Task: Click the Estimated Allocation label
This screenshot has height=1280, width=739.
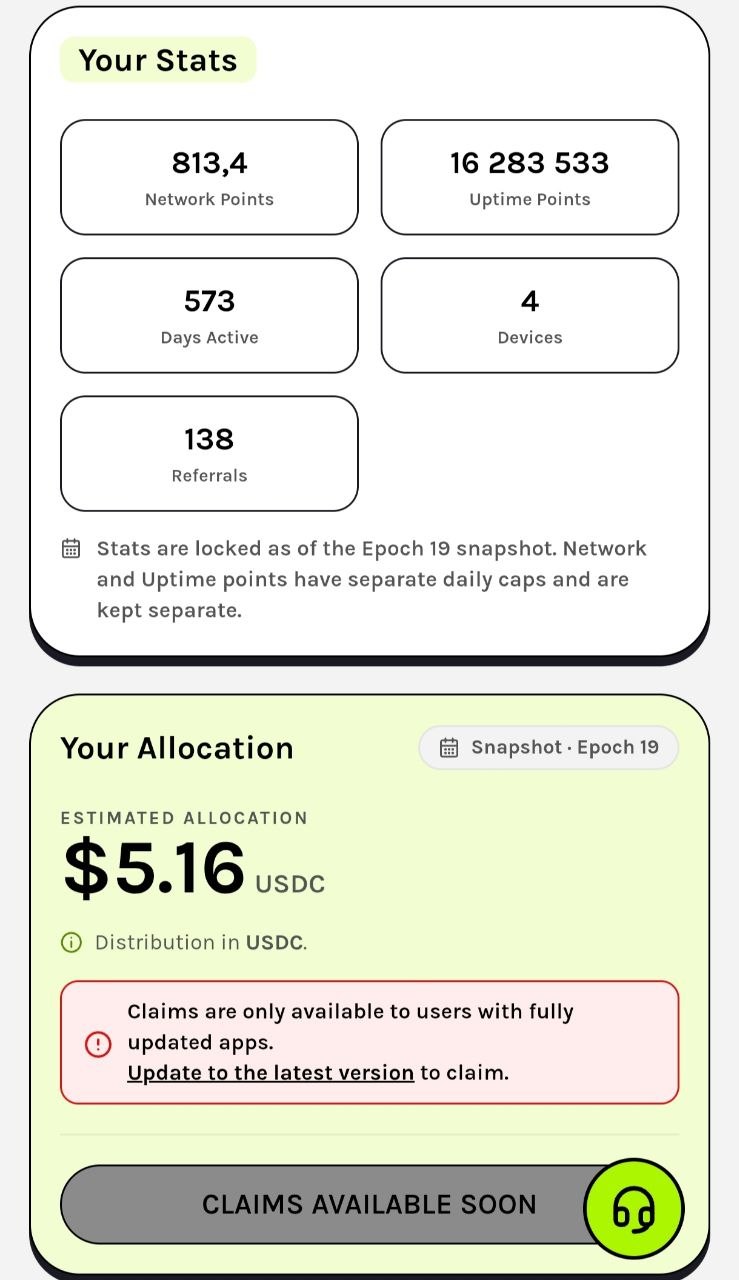Action: tap(184, 818)
